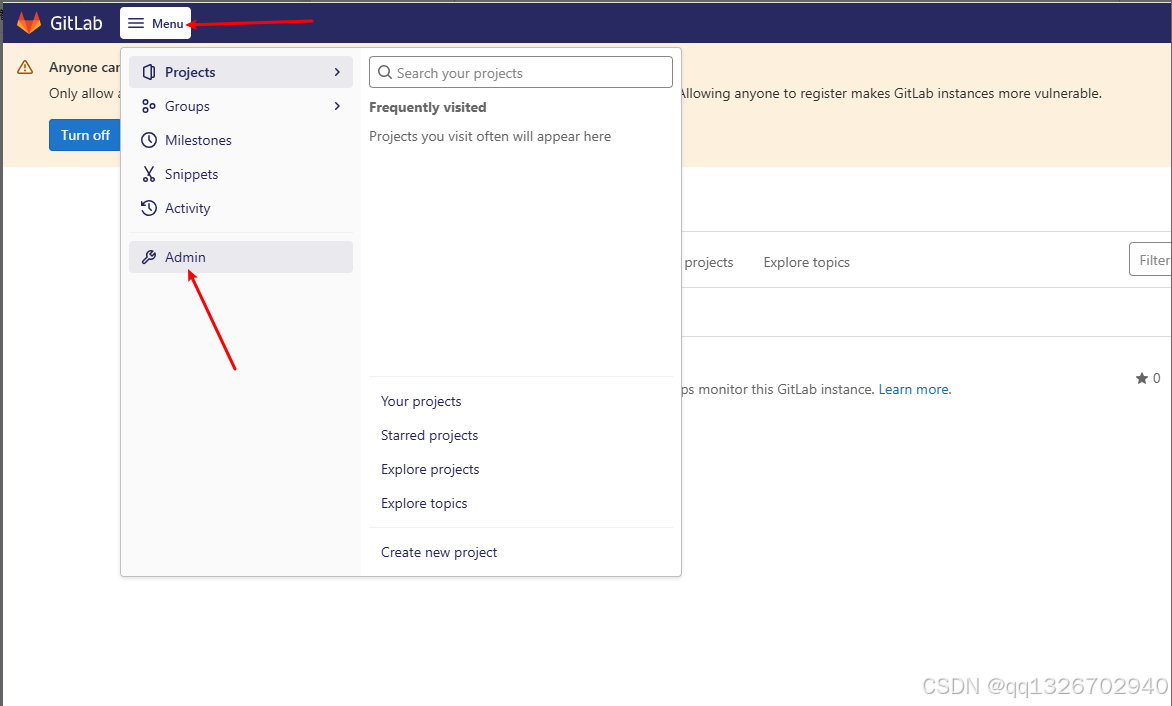Click the partially hidden projects tab on page
The image size is (1172, 706).
coord(709,262)
